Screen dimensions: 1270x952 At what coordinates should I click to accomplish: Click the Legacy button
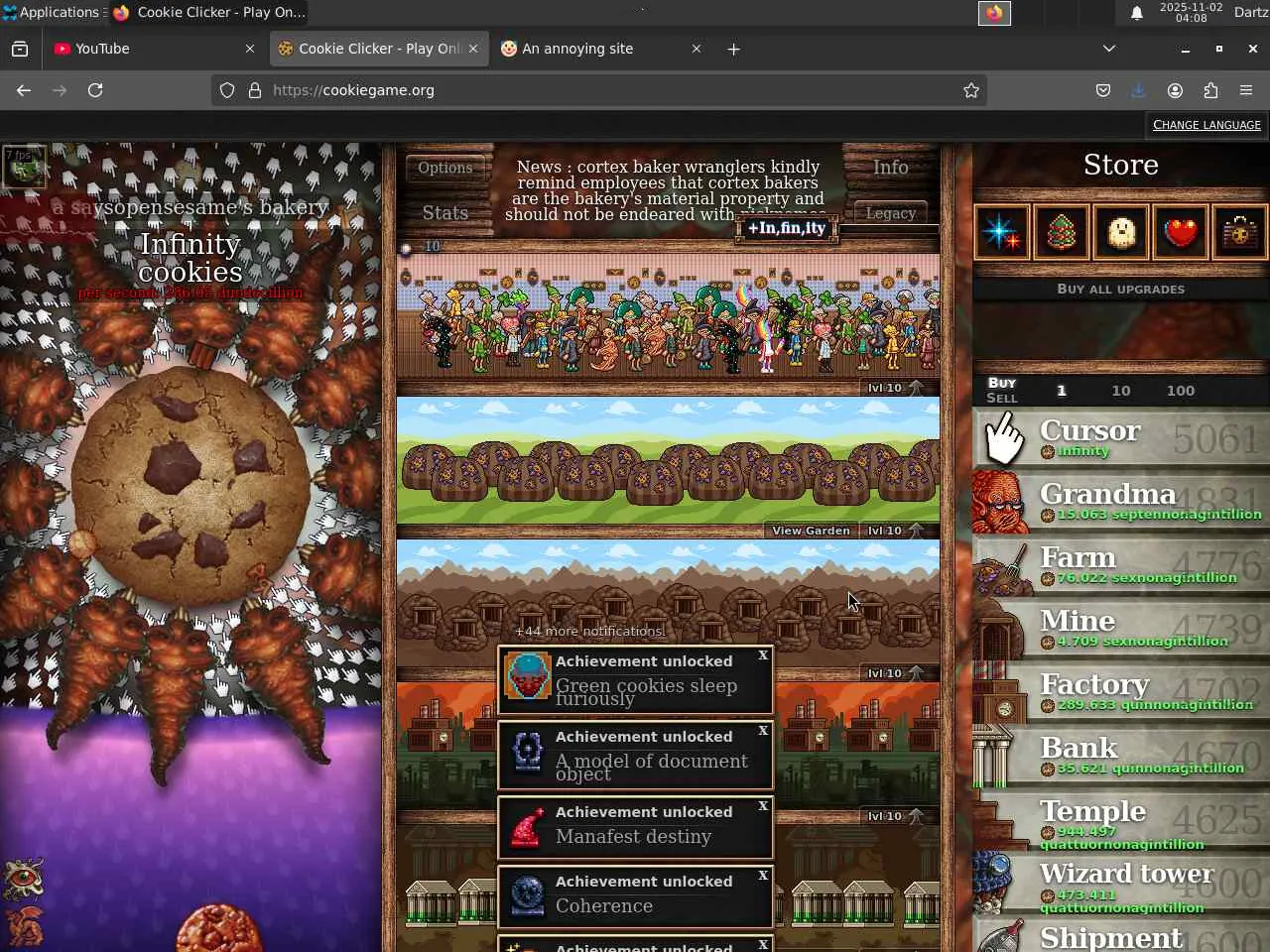point(890,213)
